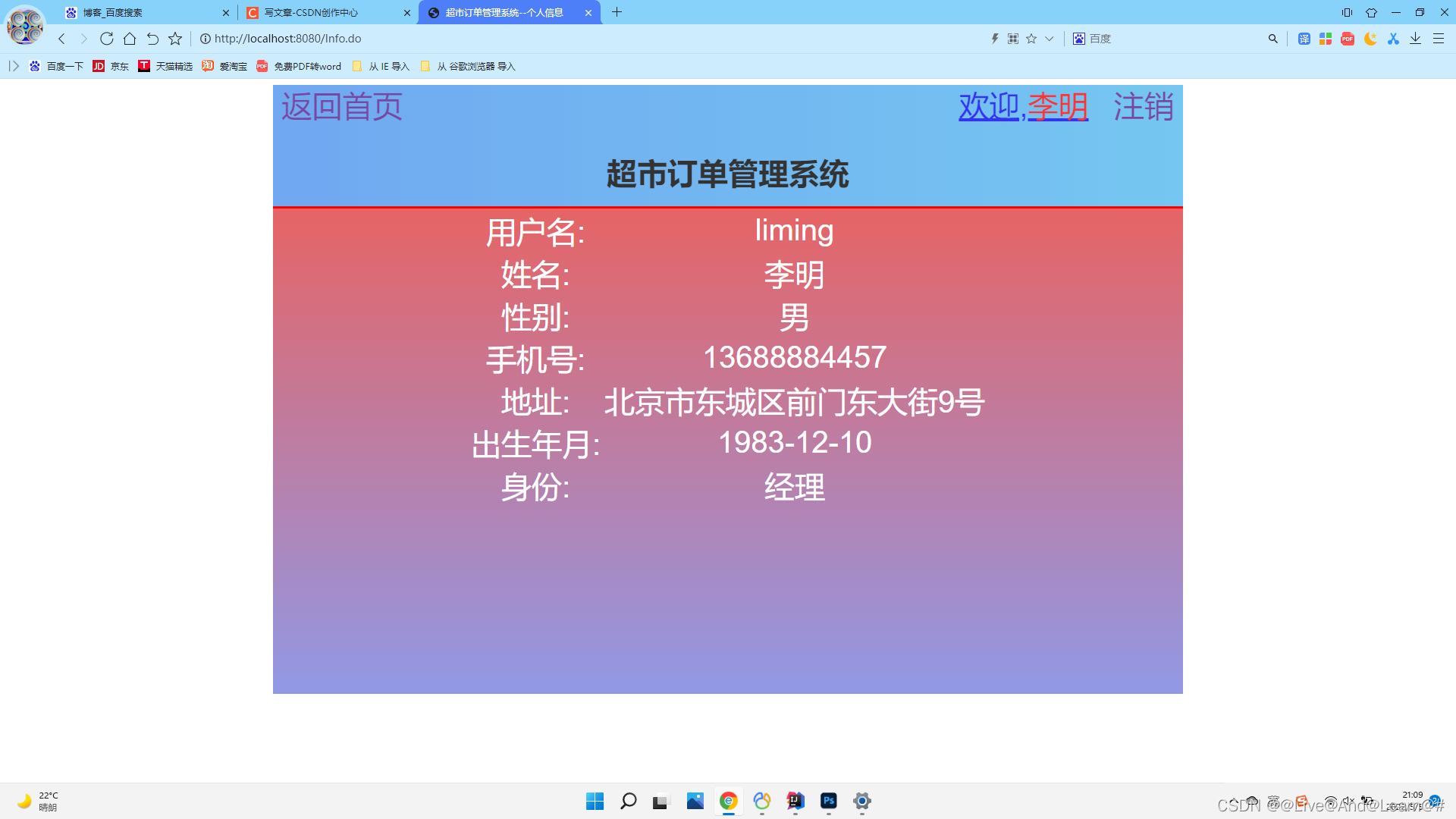Switch to the 写文章-CSDN创作中心 tab

coord(311,13)
